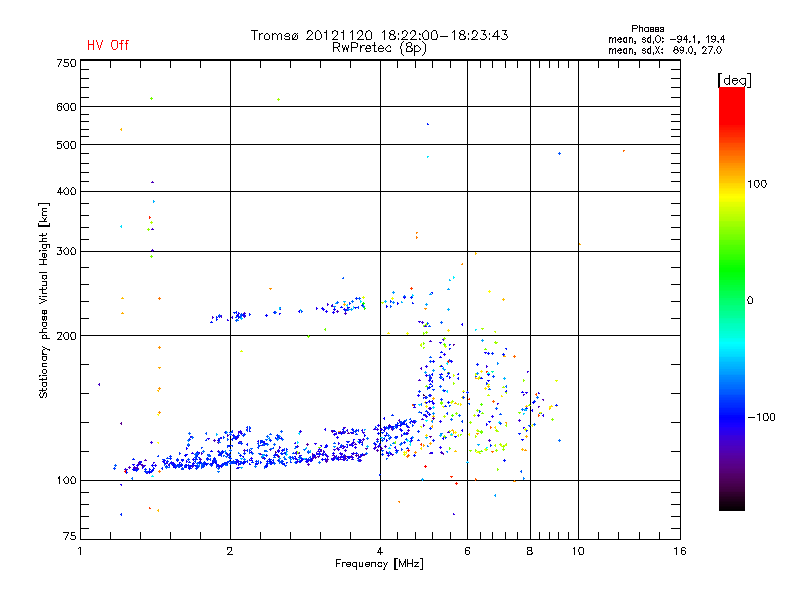Click colorbar tick label "0"
Viewport: 800px width, 600px height.
click(x=750, y=301)
